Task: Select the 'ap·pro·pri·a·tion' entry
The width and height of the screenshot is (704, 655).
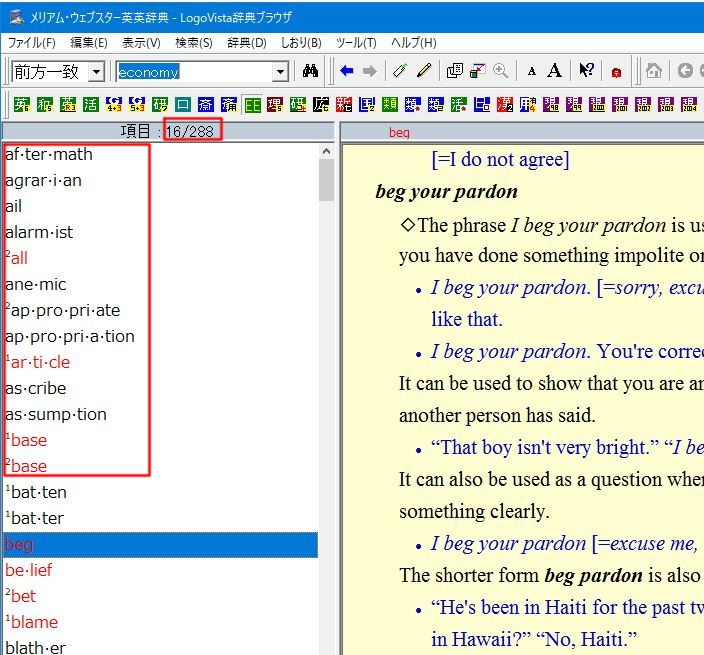Action: 70,336
